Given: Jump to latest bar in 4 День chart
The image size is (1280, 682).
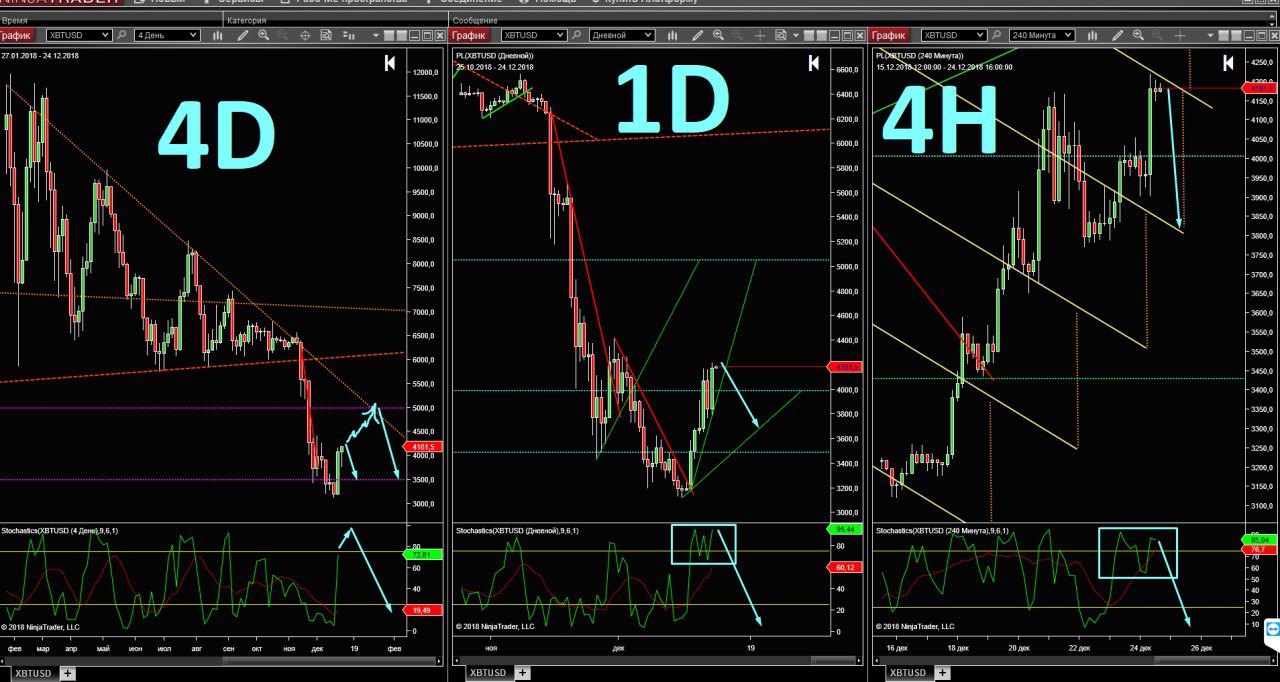Looking at the screenshot, I should [391, 64].
